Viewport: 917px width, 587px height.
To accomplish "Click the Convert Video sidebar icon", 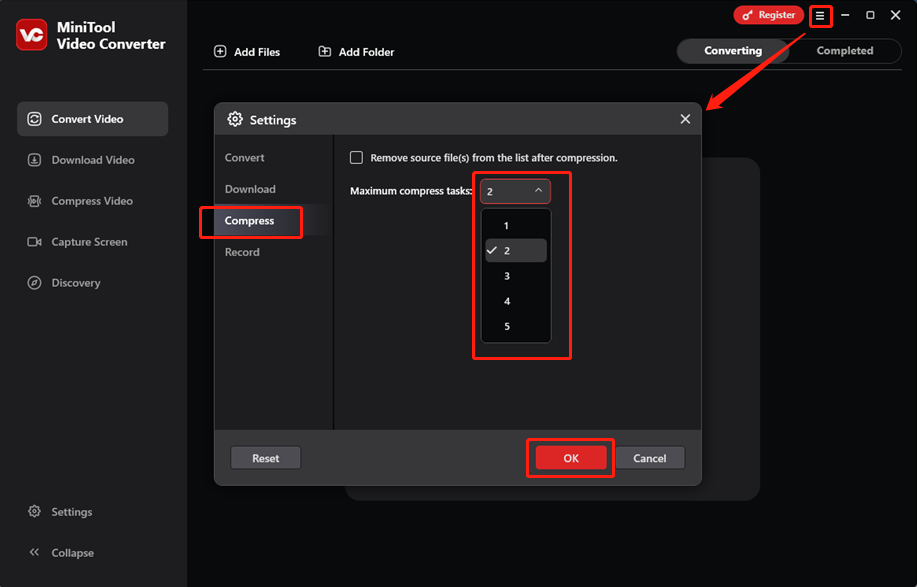I will pos(35,119).
